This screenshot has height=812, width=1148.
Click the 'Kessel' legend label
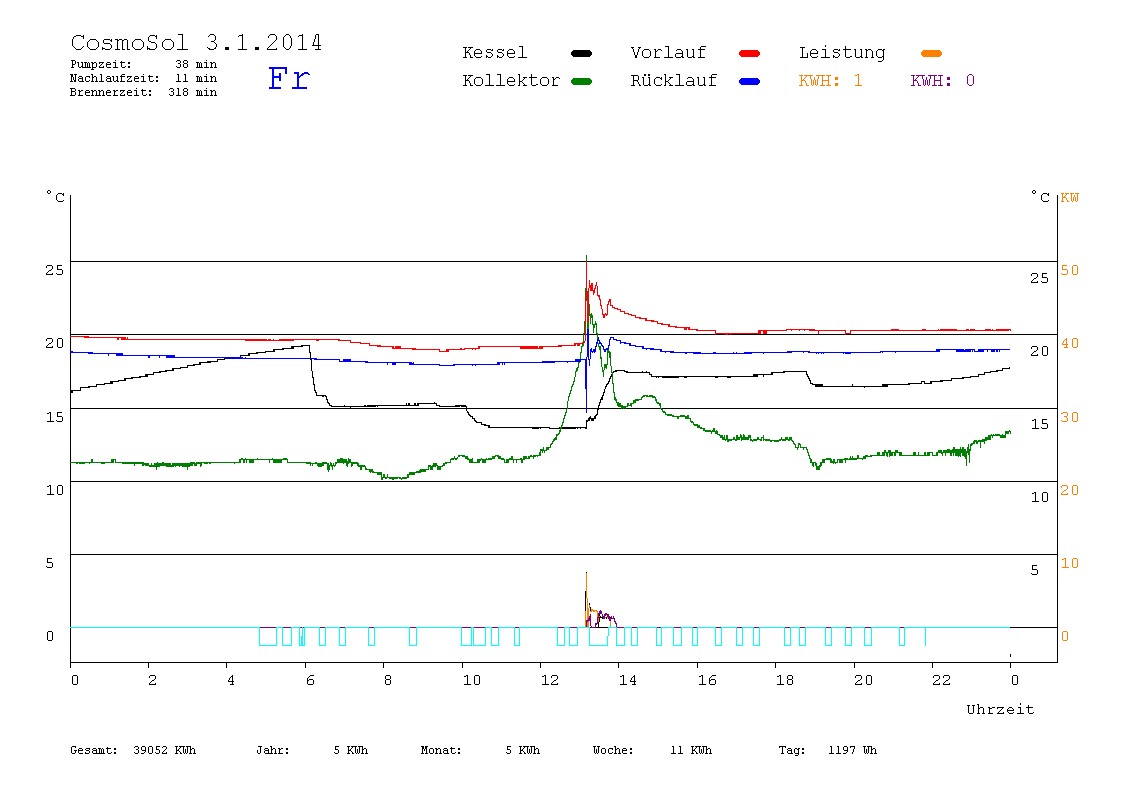494,53
